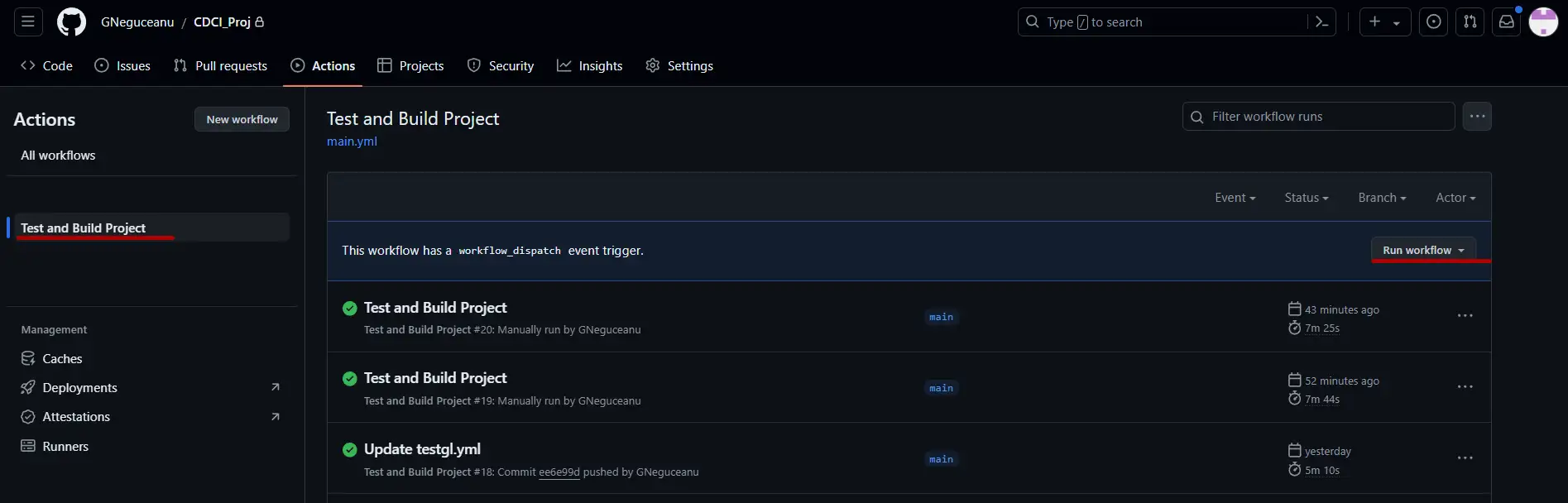The width and height of the screenshot is (1568, 503).
Task: Open commit ee6e99d link
Action: (x=559, y=472)
